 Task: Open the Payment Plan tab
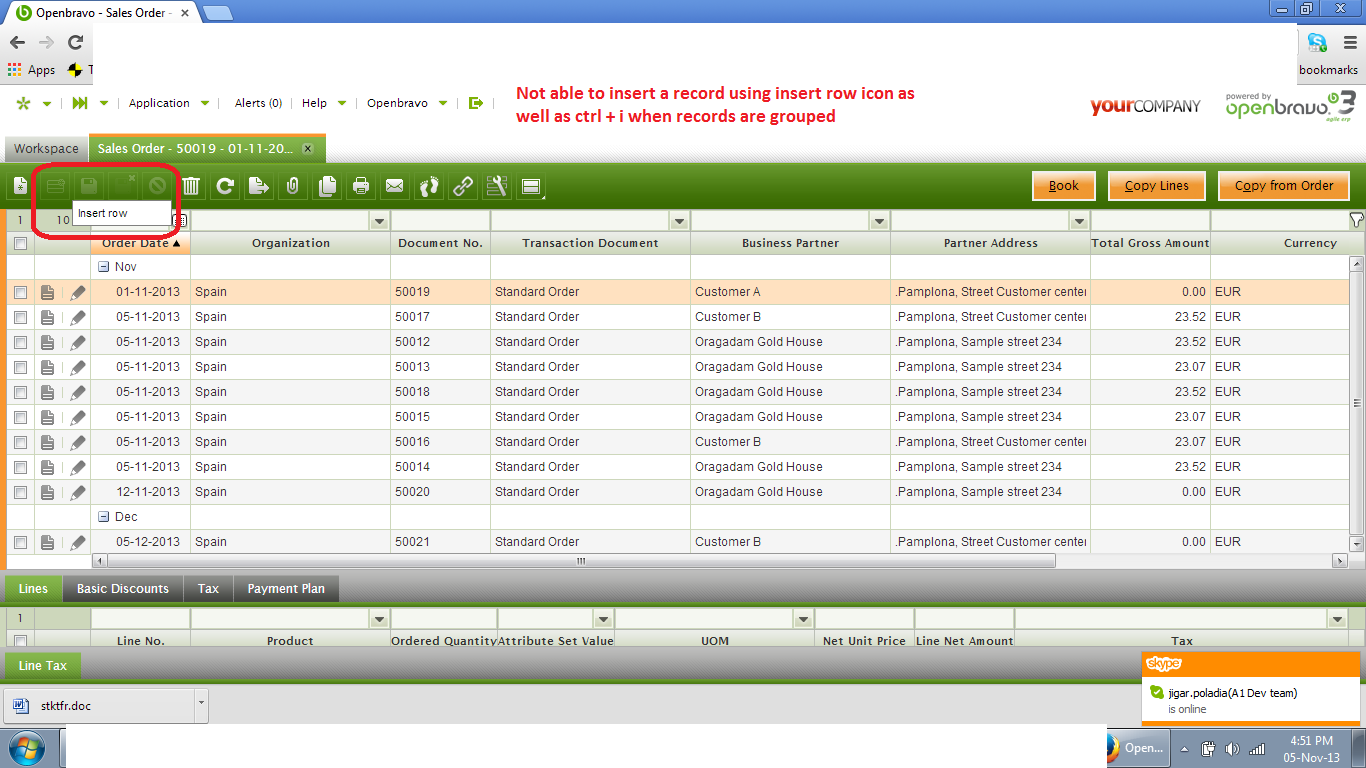click(x=286, y=589)
